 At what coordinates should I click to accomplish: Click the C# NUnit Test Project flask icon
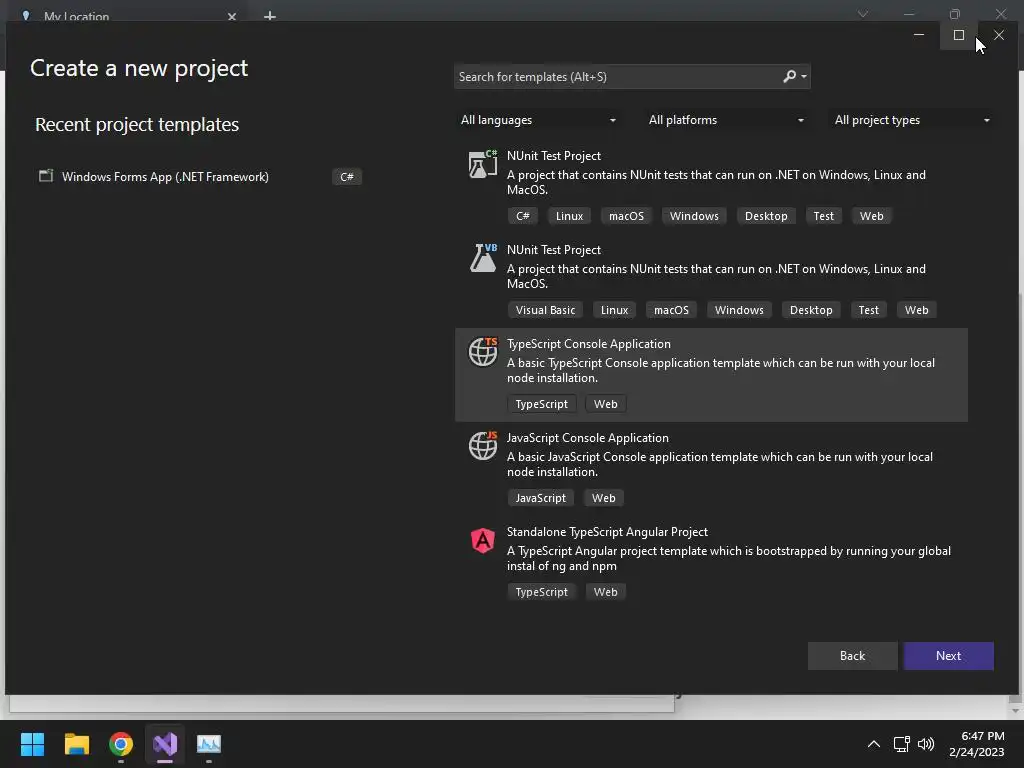[x=483, y=163]
